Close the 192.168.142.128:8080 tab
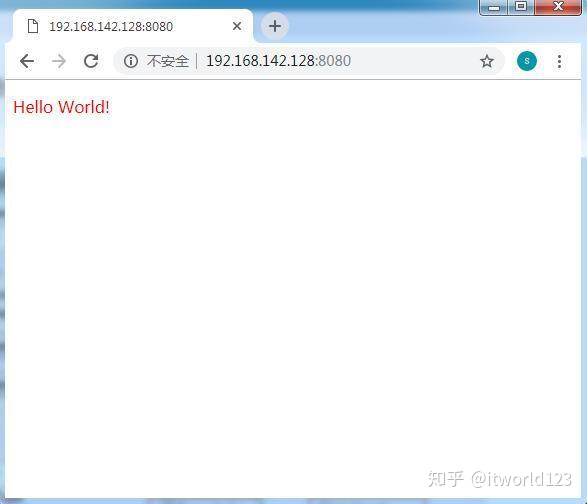 (x=237, y=26)
